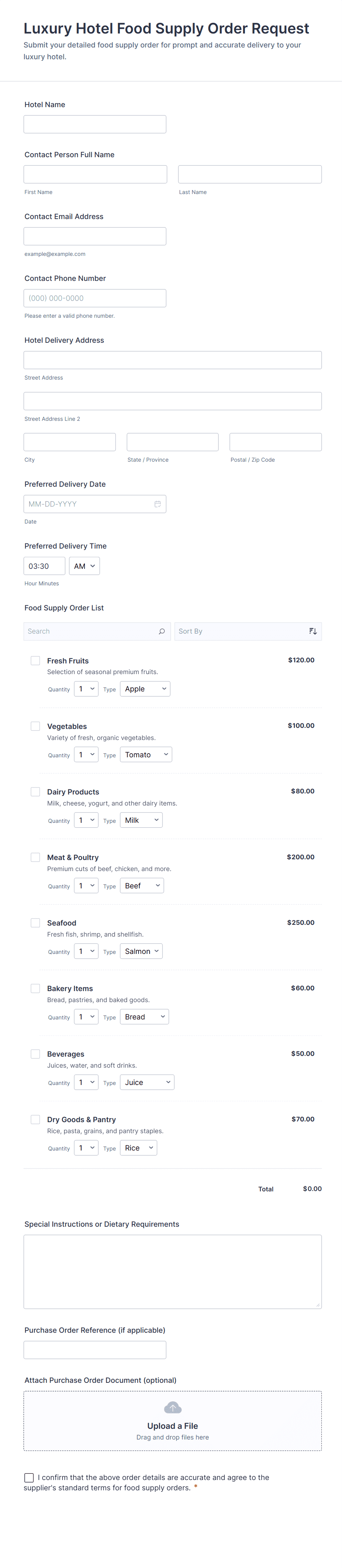This screenshot has width=342, height=1568.
Task: Click the search magnifier icon
Action: tap(161, 631)
